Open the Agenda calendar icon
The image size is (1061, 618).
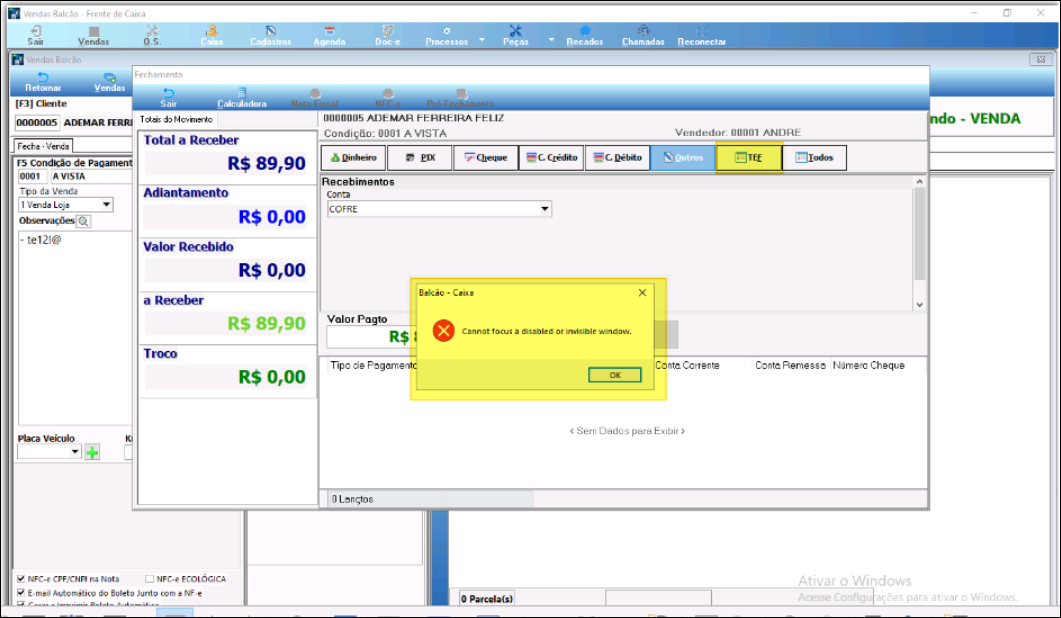(329, 35)
